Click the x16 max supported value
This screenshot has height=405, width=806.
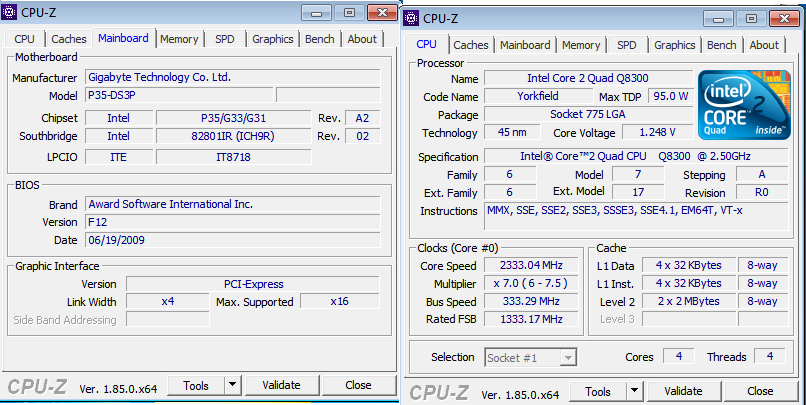point(340,302)
